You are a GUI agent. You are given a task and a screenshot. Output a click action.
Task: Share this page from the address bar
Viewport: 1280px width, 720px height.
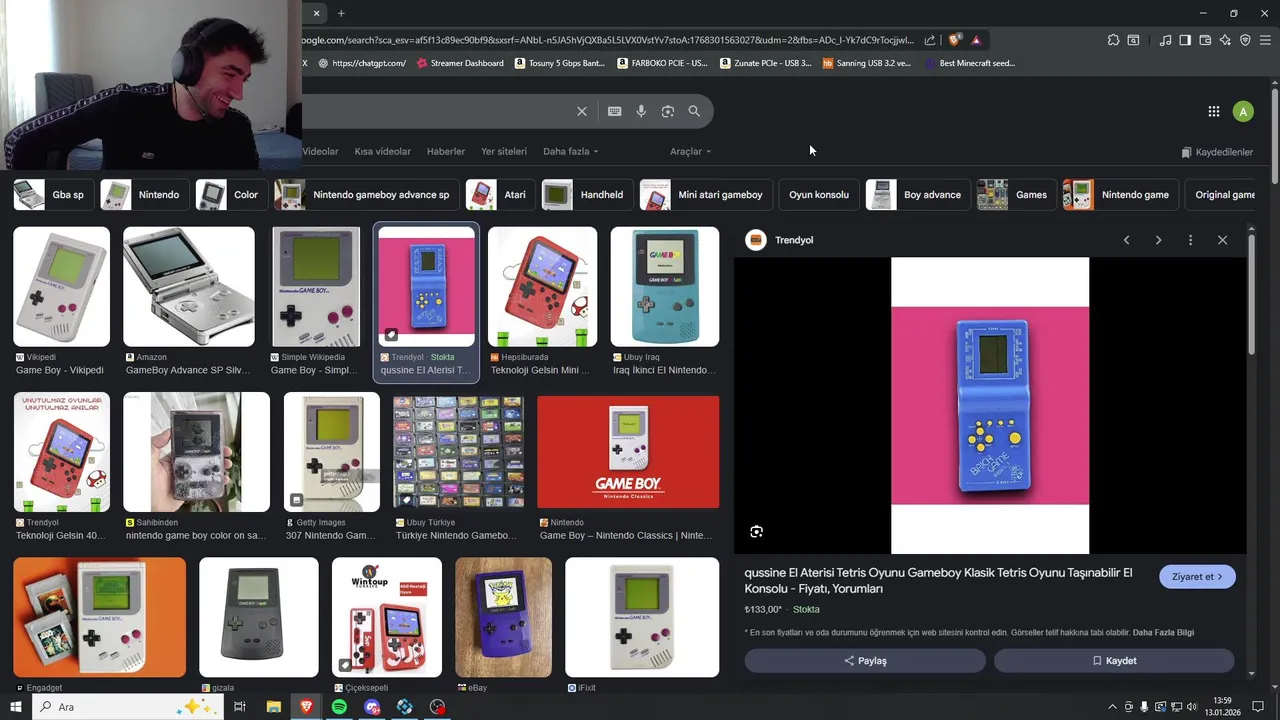(x=930, y=40)
